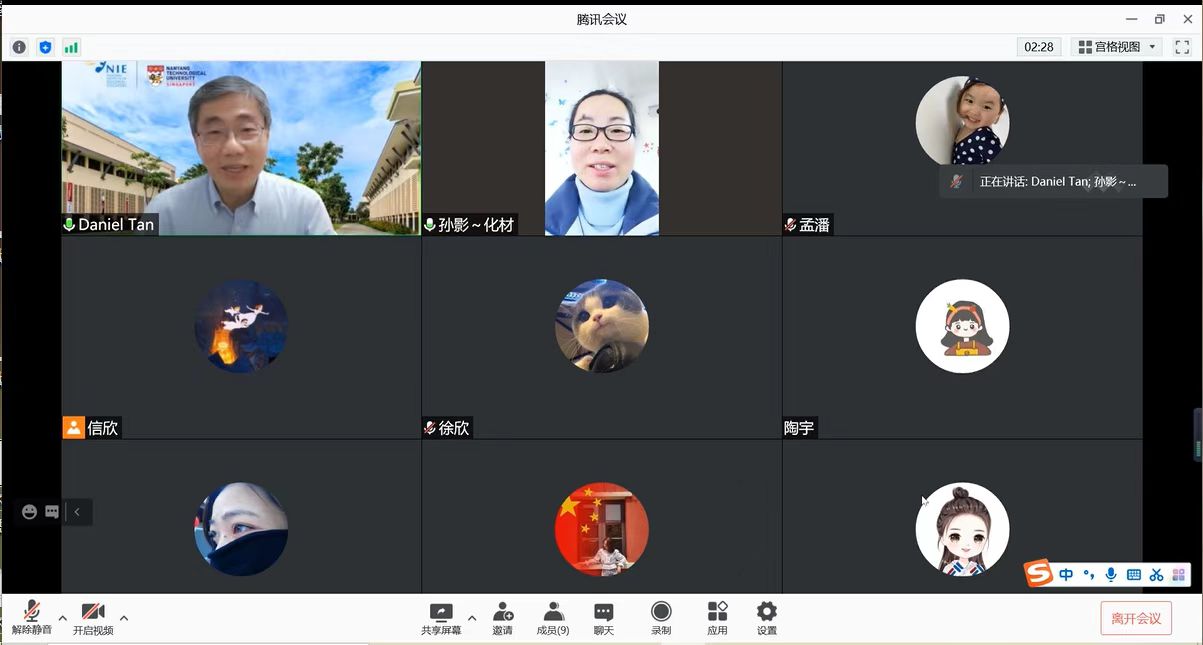
Task: Click the 离开会议 leave button
Action: point(1135,618)
